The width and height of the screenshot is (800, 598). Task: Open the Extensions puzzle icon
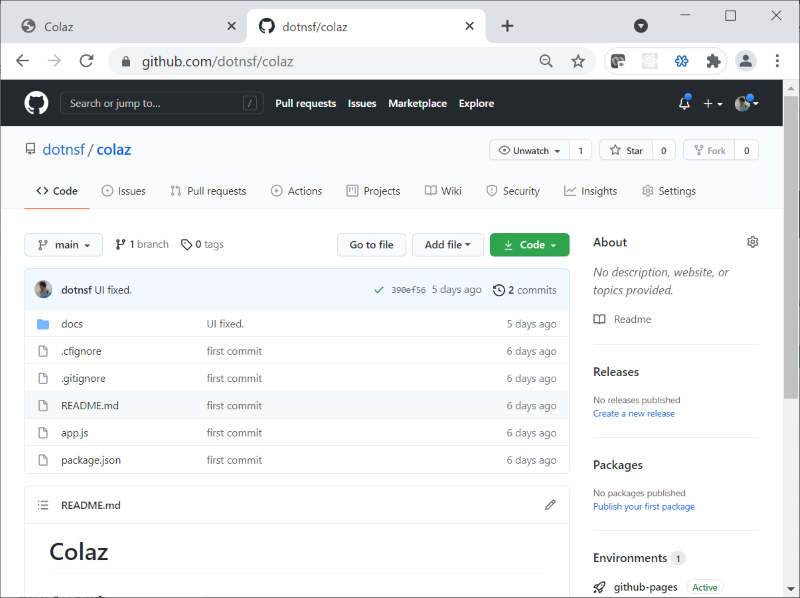pyautogui.click(x=713, y=61)
